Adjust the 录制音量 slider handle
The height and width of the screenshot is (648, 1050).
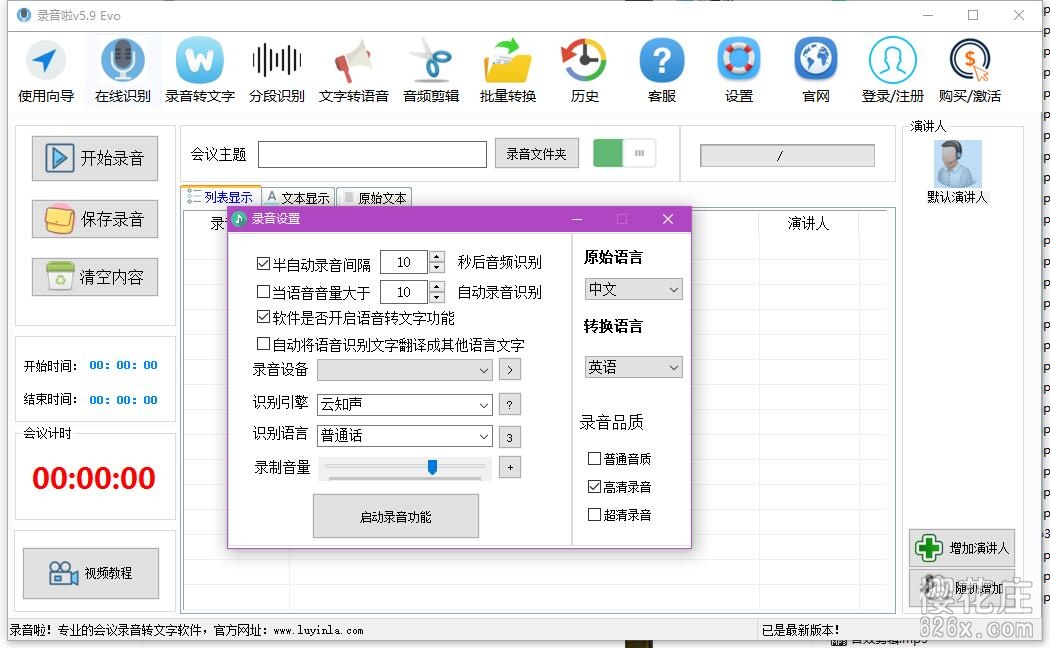433,467
